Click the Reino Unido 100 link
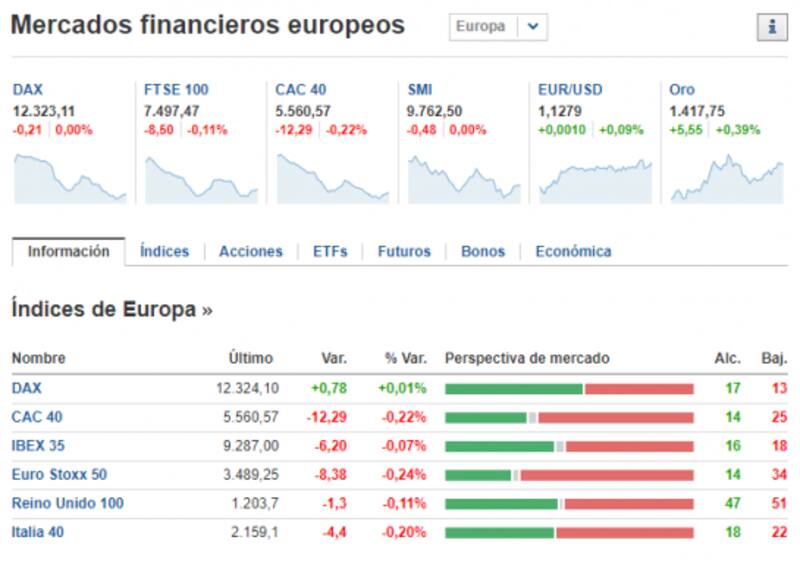 pos(67,503)
